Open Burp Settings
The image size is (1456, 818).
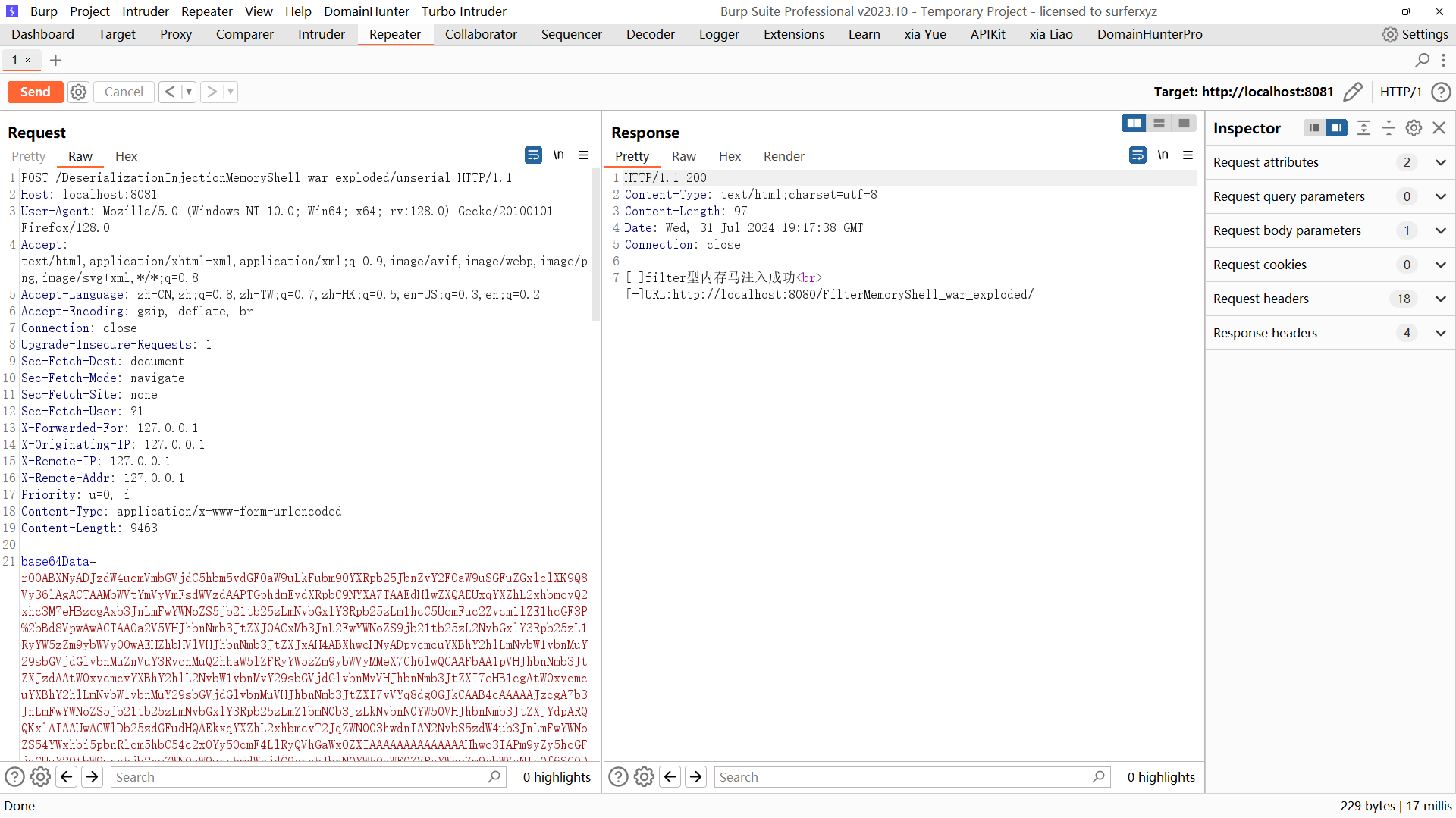point(1415,34)
